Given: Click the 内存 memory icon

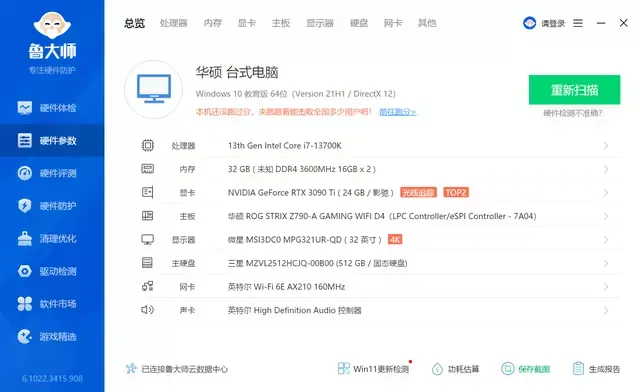Looking at the screenshot, I should click(148, 169).
